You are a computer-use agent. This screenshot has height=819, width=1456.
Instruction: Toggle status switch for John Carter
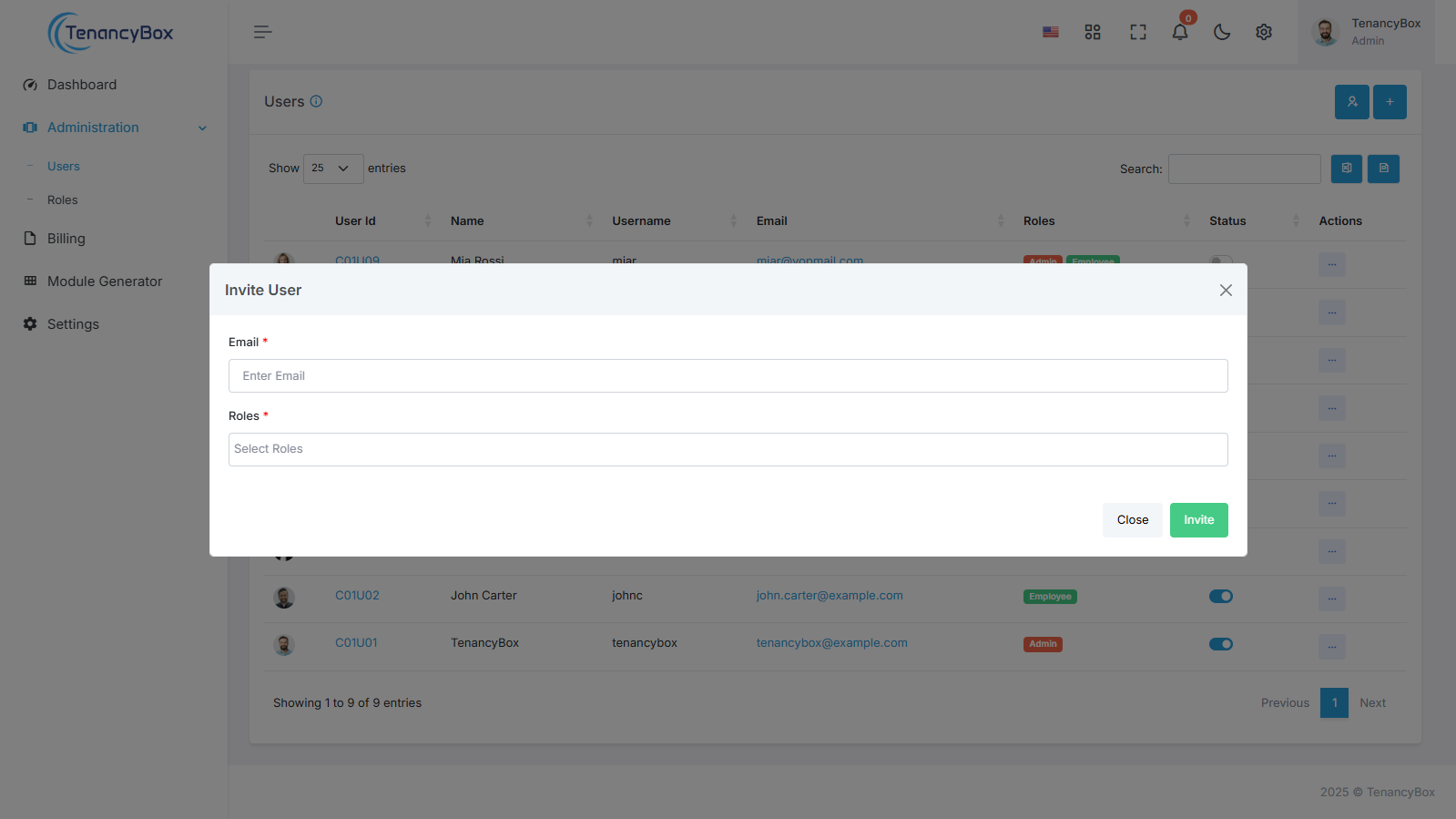click(x=1220, y=597)
